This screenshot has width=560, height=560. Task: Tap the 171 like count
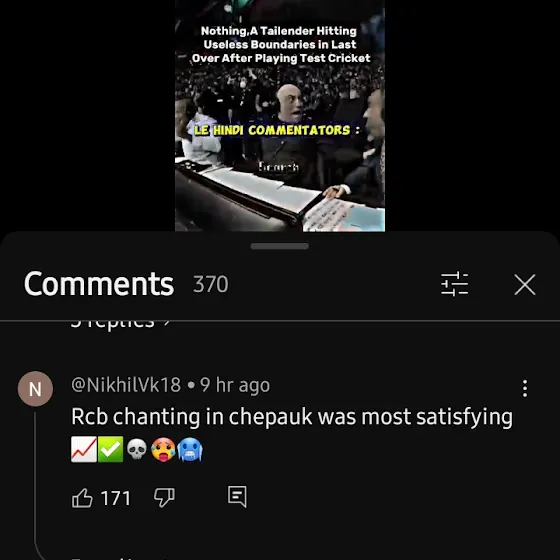pos(116,498)
